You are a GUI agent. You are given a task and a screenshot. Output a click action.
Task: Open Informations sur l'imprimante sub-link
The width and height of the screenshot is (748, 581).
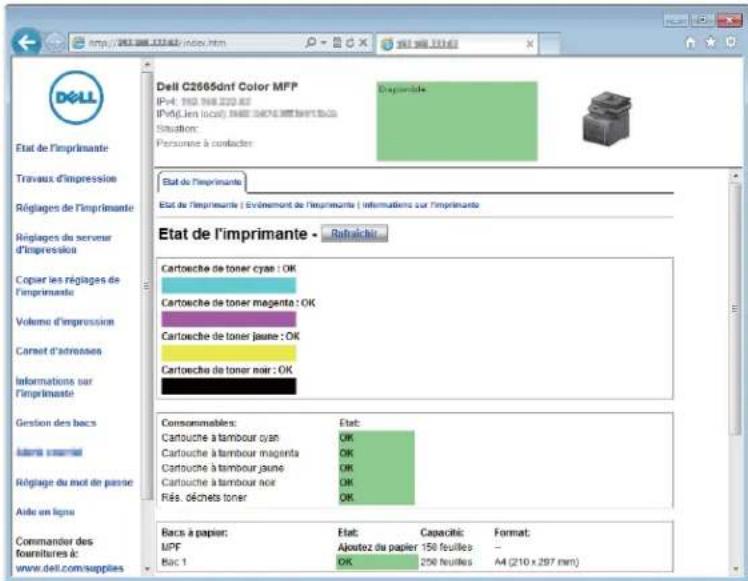tap(421, 205)
